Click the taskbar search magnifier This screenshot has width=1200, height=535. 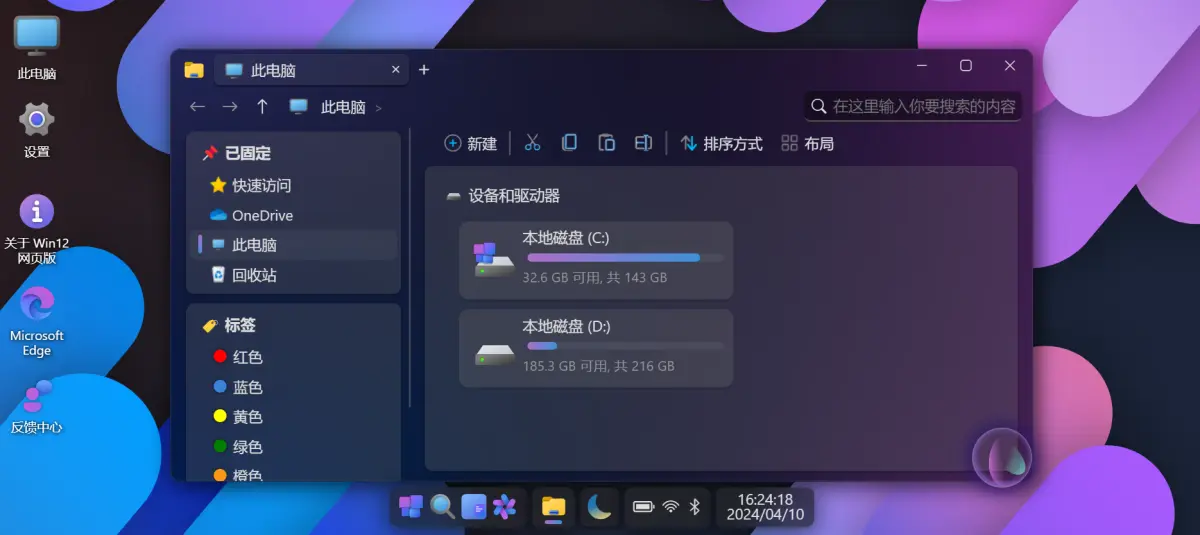click(443, 507)
